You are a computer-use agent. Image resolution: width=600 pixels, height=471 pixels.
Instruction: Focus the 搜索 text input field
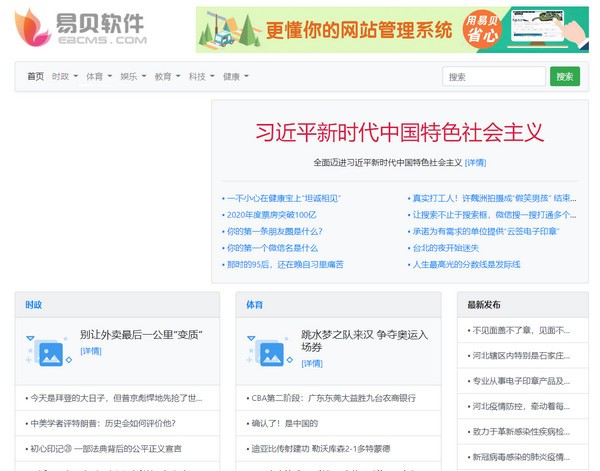click(493, 77)
